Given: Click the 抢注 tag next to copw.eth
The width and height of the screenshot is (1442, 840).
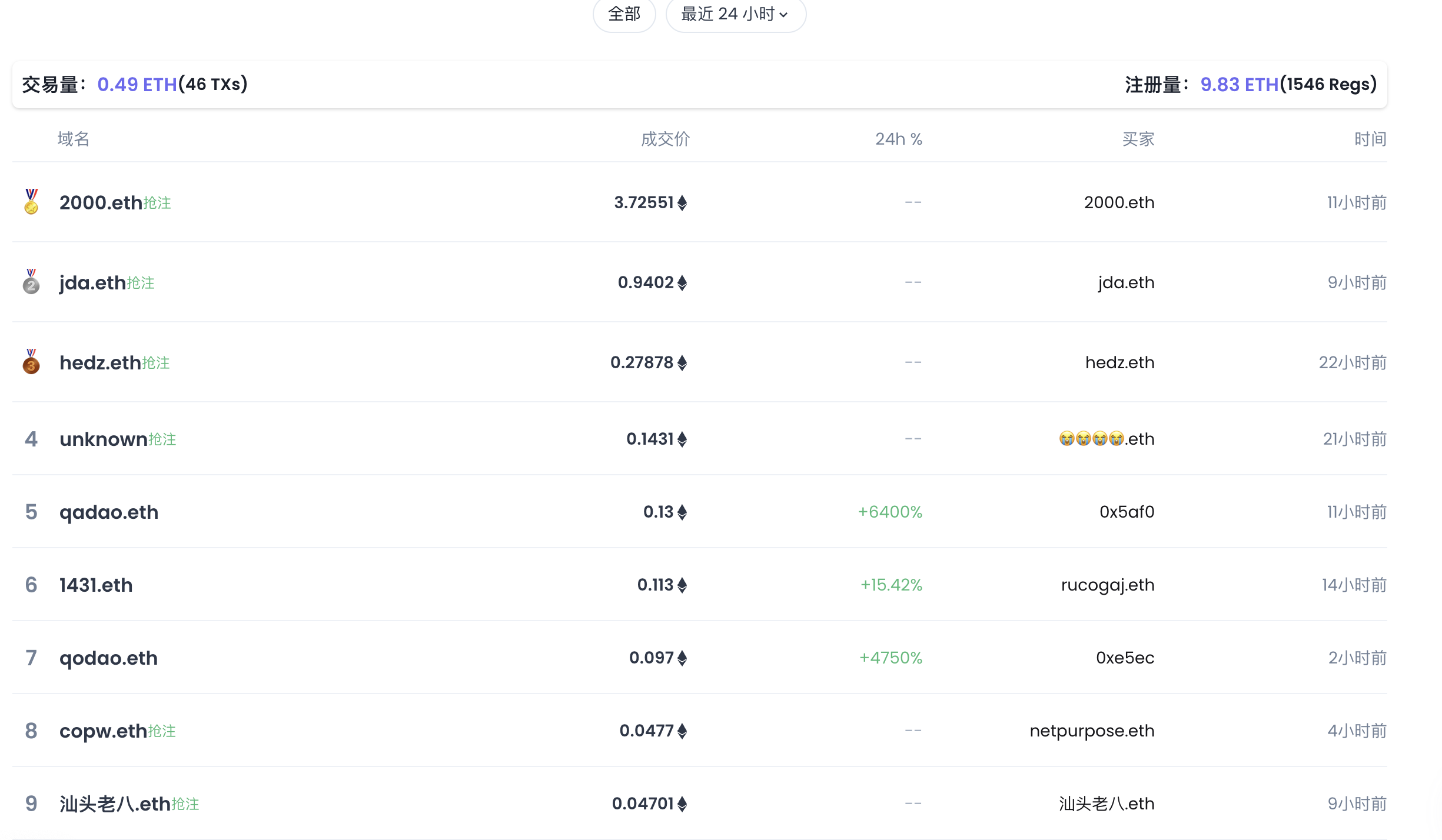Looking at the screenshot, I should point(162,731).
